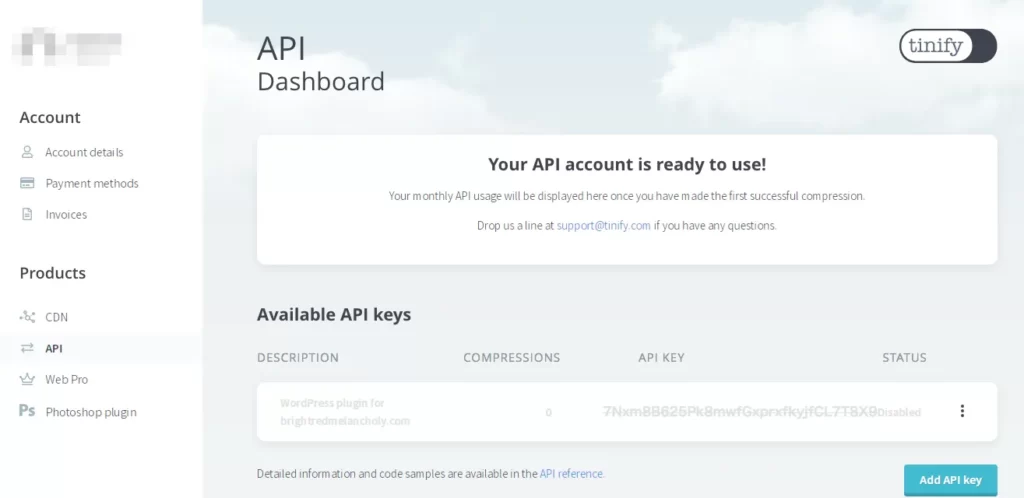
Task: Click the Payment methods card icon
Action: (27, 183)
